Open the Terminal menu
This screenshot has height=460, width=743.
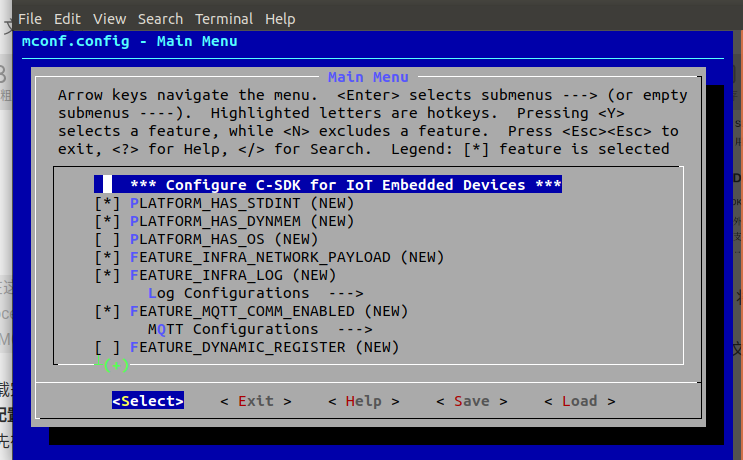point(224,19)
